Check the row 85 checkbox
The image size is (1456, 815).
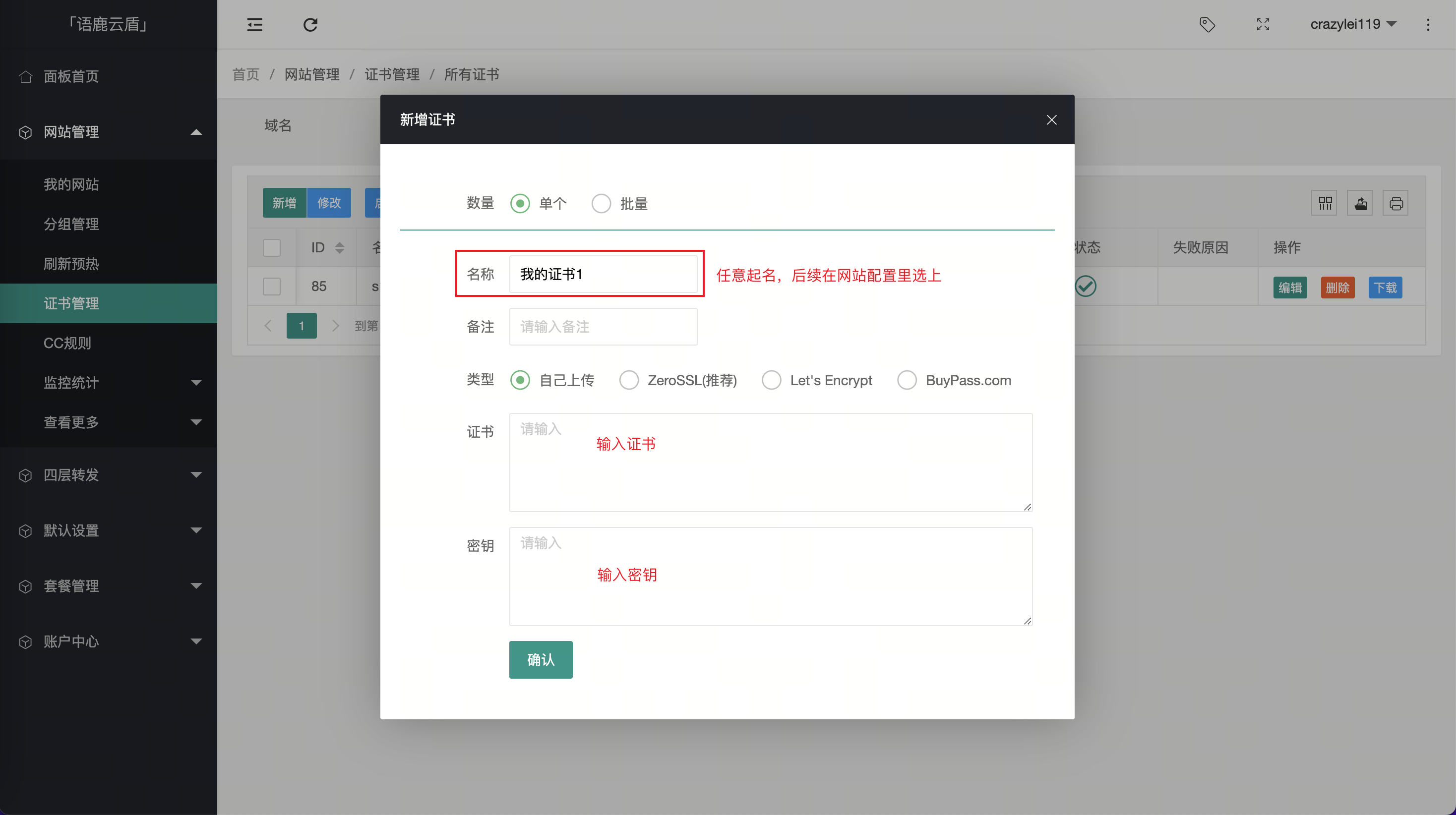(272, 286)
